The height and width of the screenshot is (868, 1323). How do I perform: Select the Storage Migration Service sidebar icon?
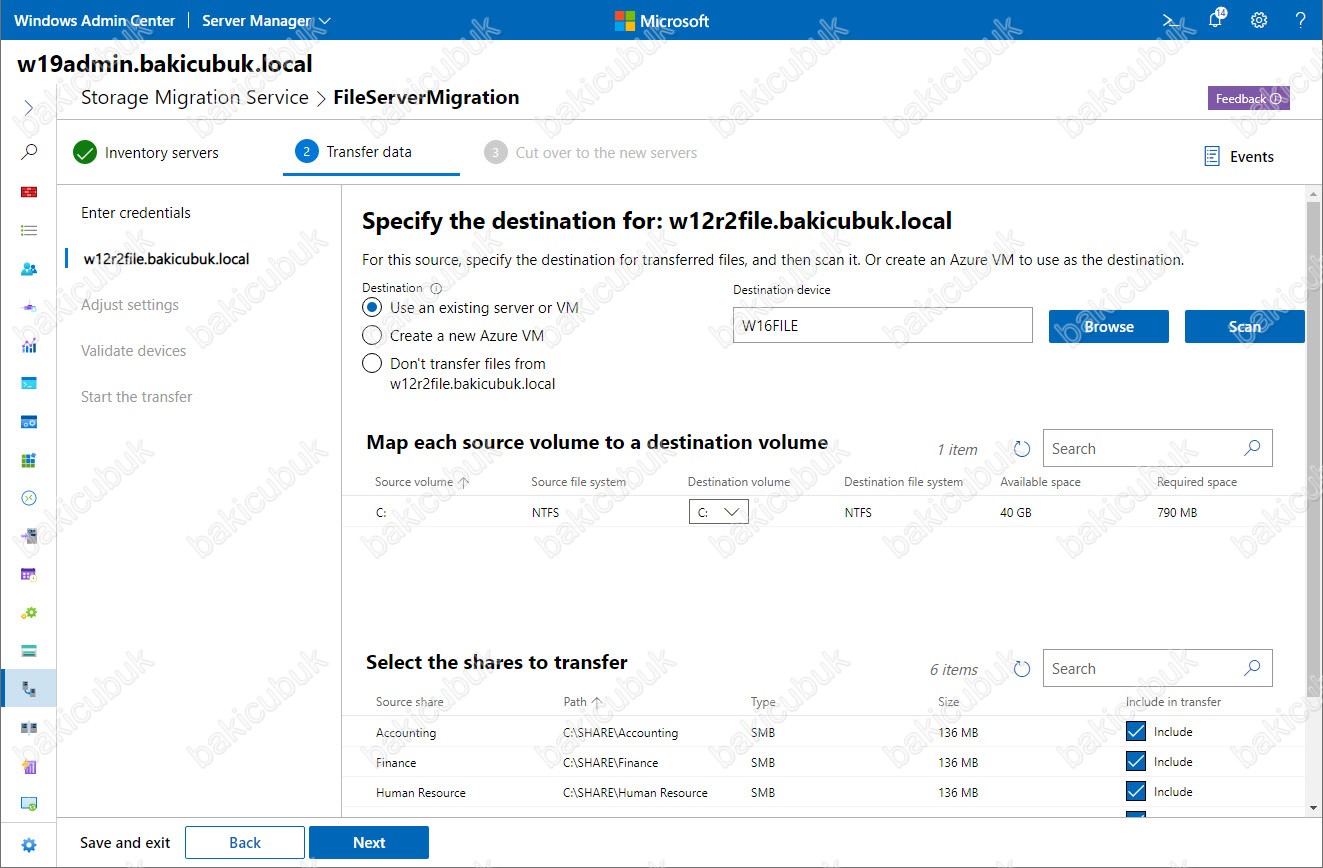(x=29, y=689)
